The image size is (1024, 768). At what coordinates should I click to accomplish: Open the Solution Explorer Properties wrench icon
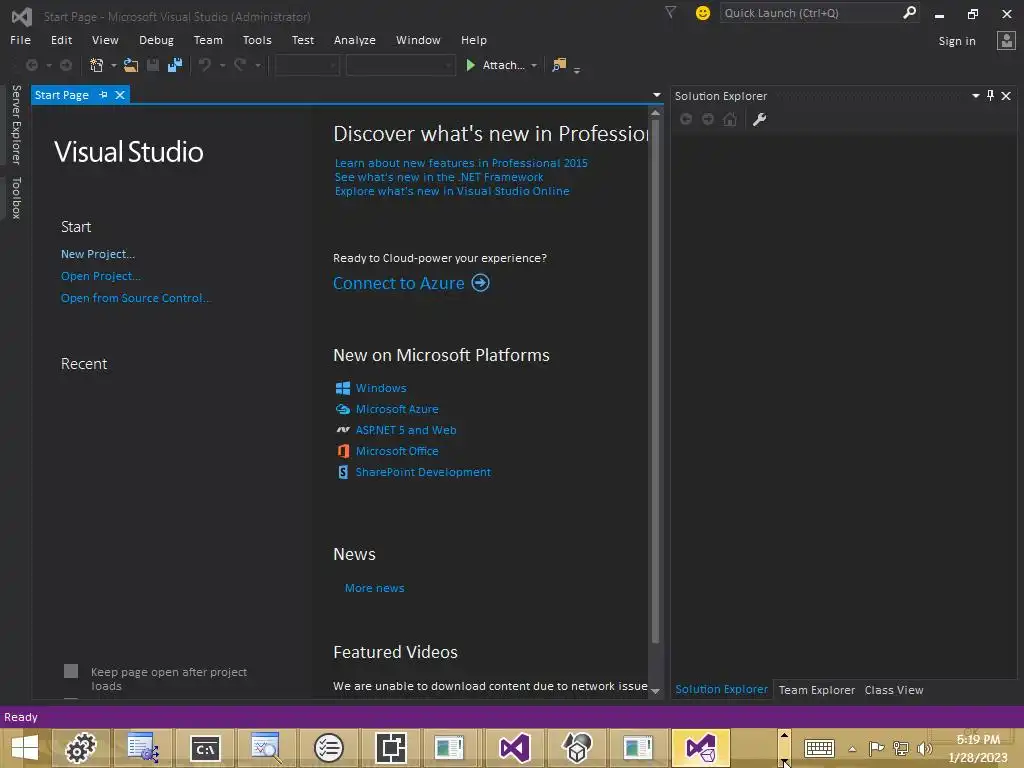click(760, 120)
